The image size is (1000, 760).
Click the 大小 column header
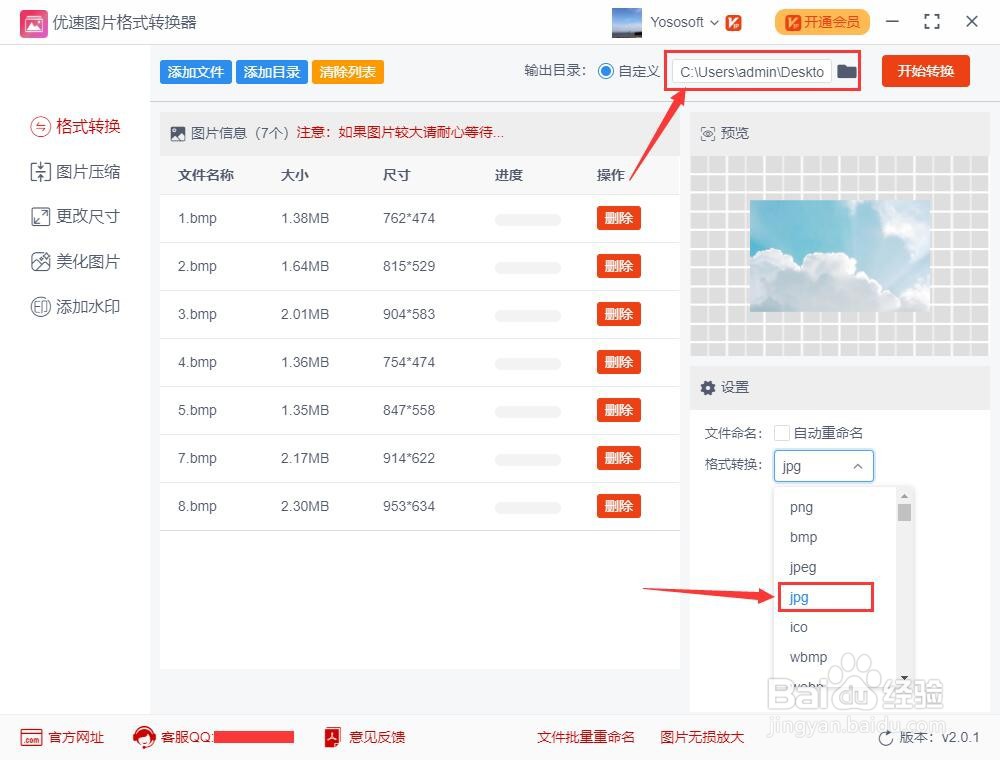click(x=295, y=175)
